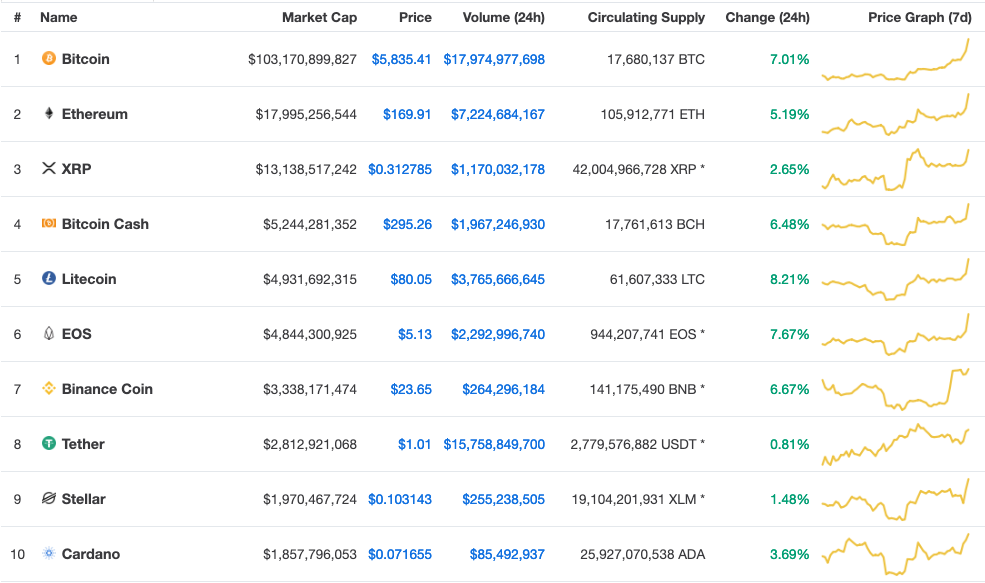The width and height of the screenshot is (985, 583).
Task: View the Binance Coin 7d price graph
Action: coord(896,390)
